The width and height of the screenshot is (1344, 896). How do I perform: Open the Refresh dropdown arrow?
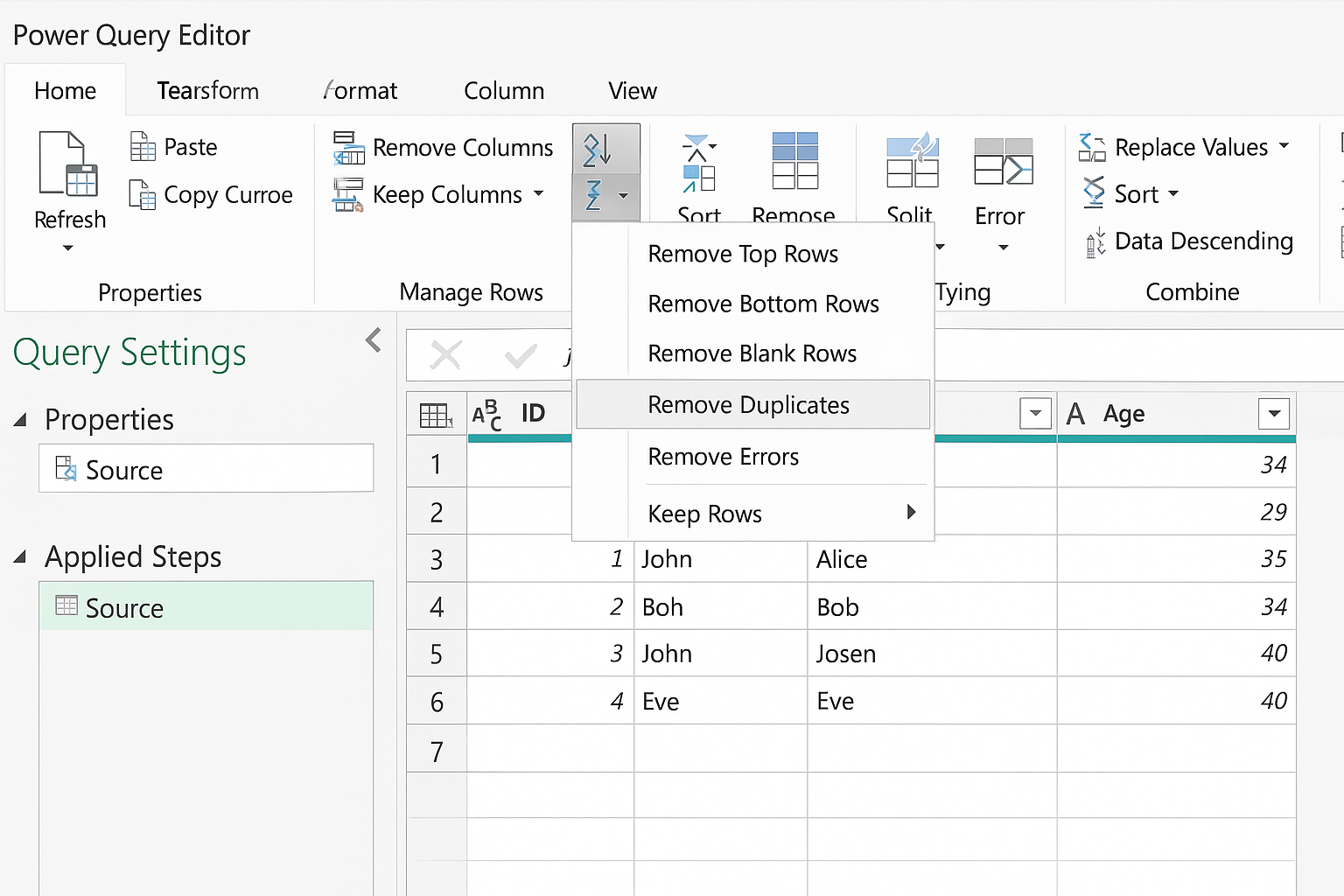(x=68, y=248)
